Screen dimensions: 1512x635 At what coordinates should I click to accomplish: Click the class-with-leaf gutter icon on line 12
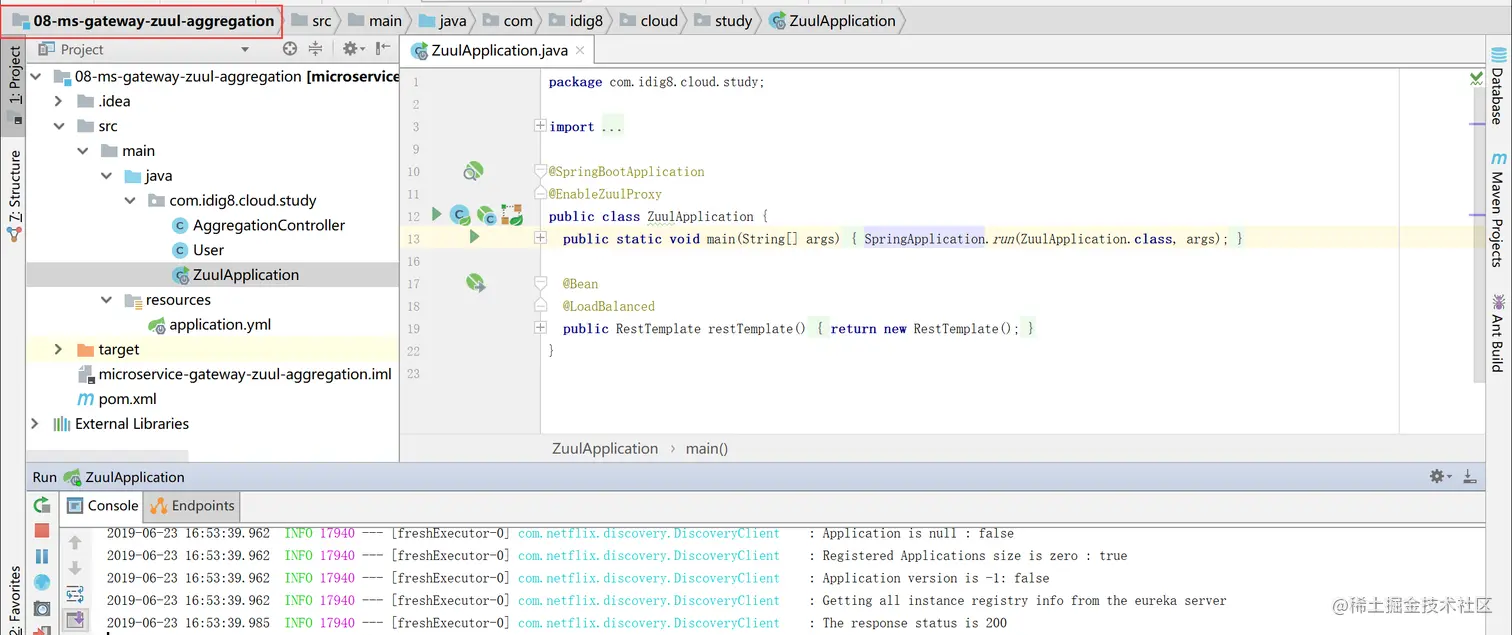(x=460, y=214)
